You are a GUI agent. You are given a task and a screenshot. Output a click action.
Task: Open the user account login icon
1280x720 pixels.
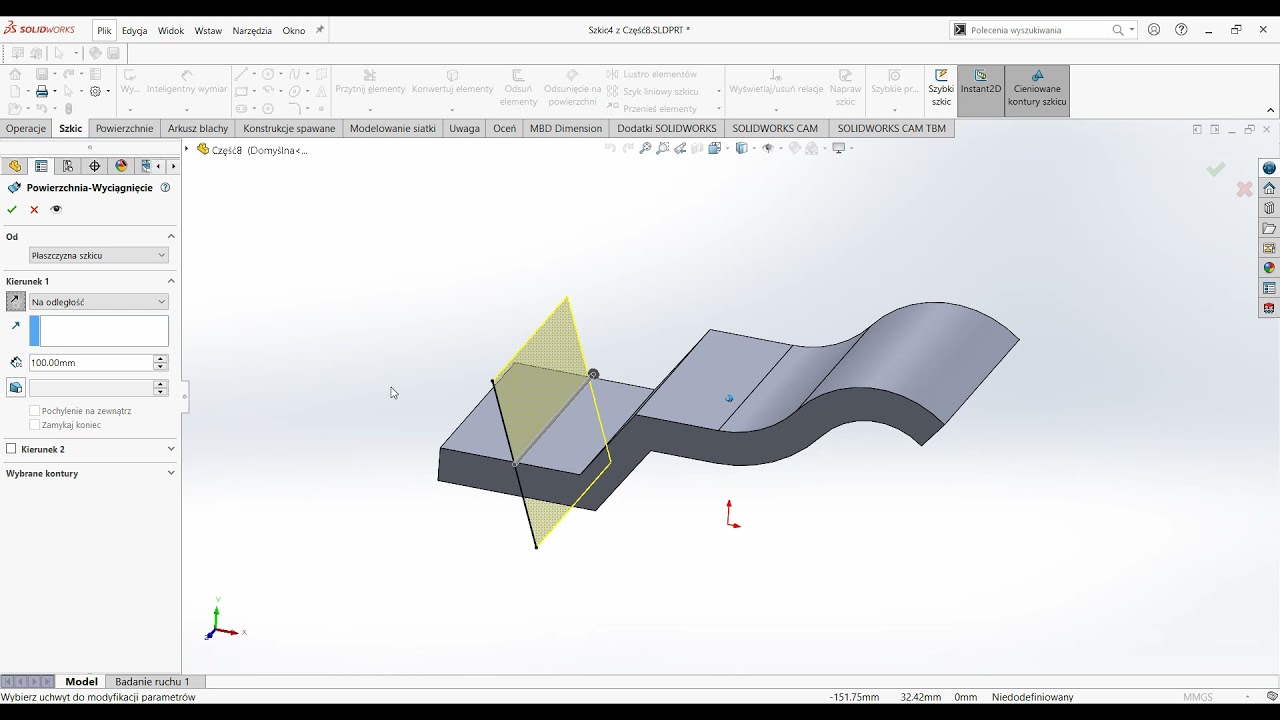(1154, 30)
